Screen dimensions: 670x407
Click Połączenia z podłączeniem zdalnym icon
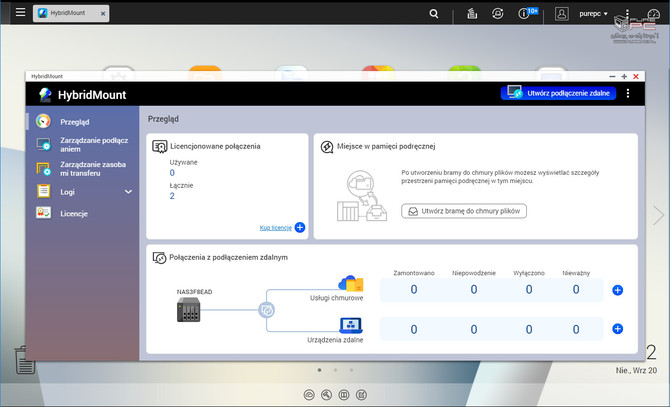159,258
